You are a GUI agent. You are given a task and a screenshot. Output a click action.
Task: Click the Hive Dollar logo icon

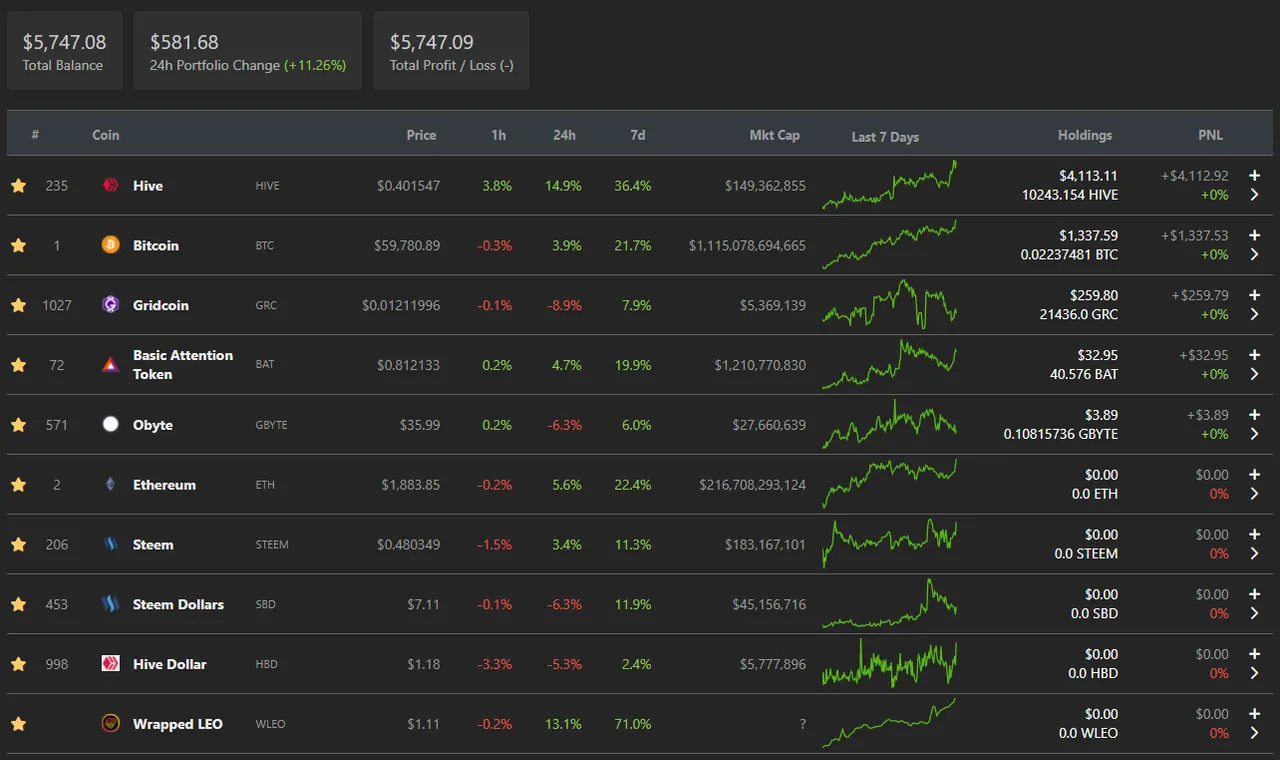tap(111, 664)
